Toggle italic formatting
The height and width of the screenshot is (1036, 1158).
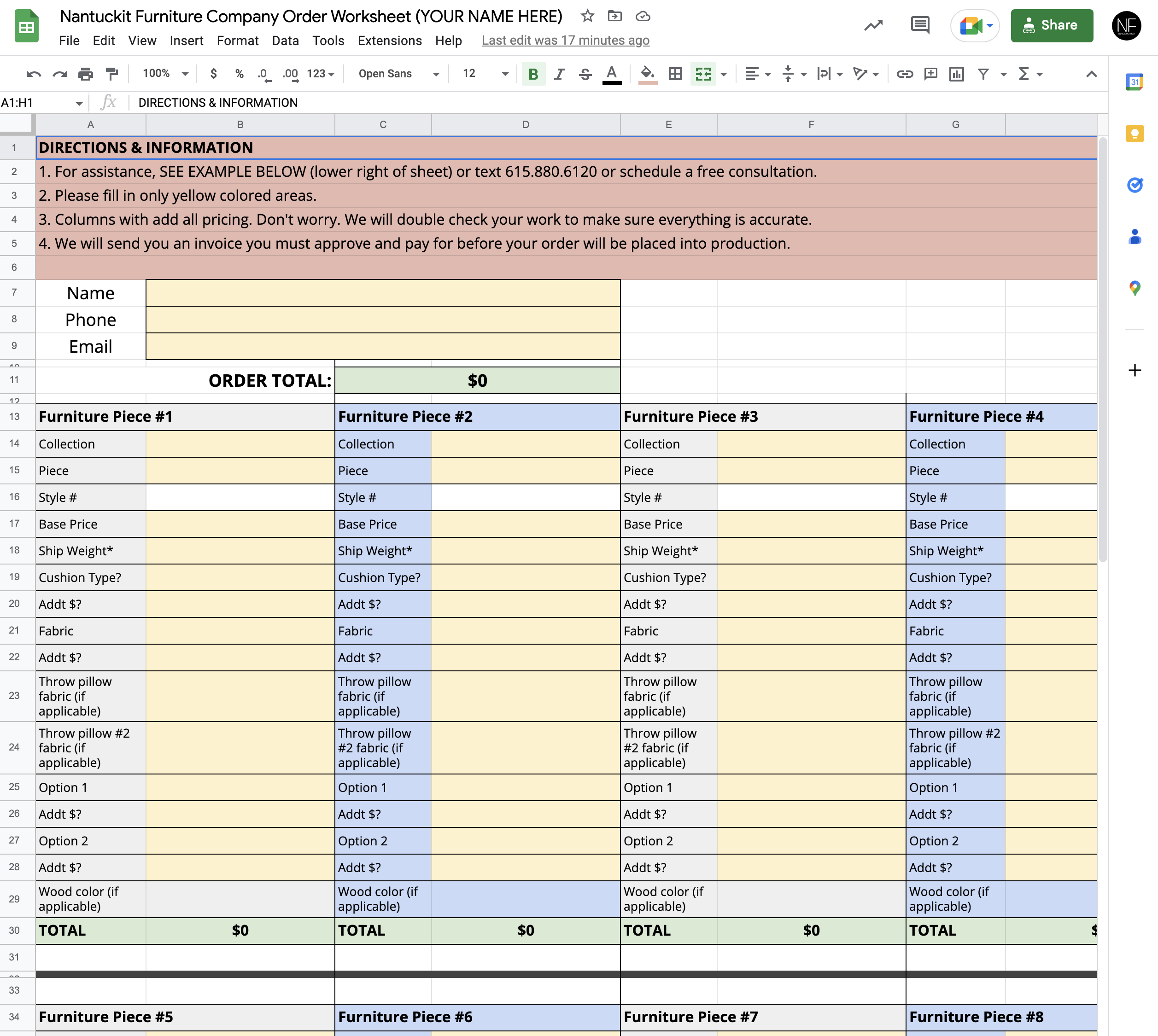[x=559, y=74]
